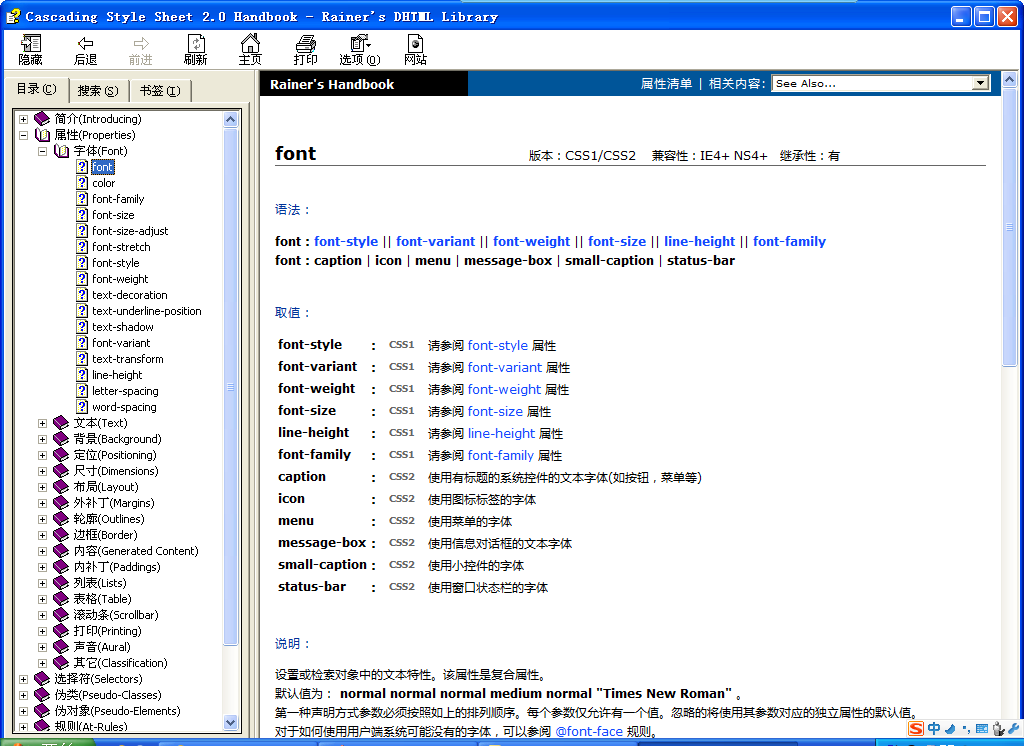Viewport: 1024px width, 746px height.
Task: Expand the 列表(Lists) tree node
Action: coord(42,583)
